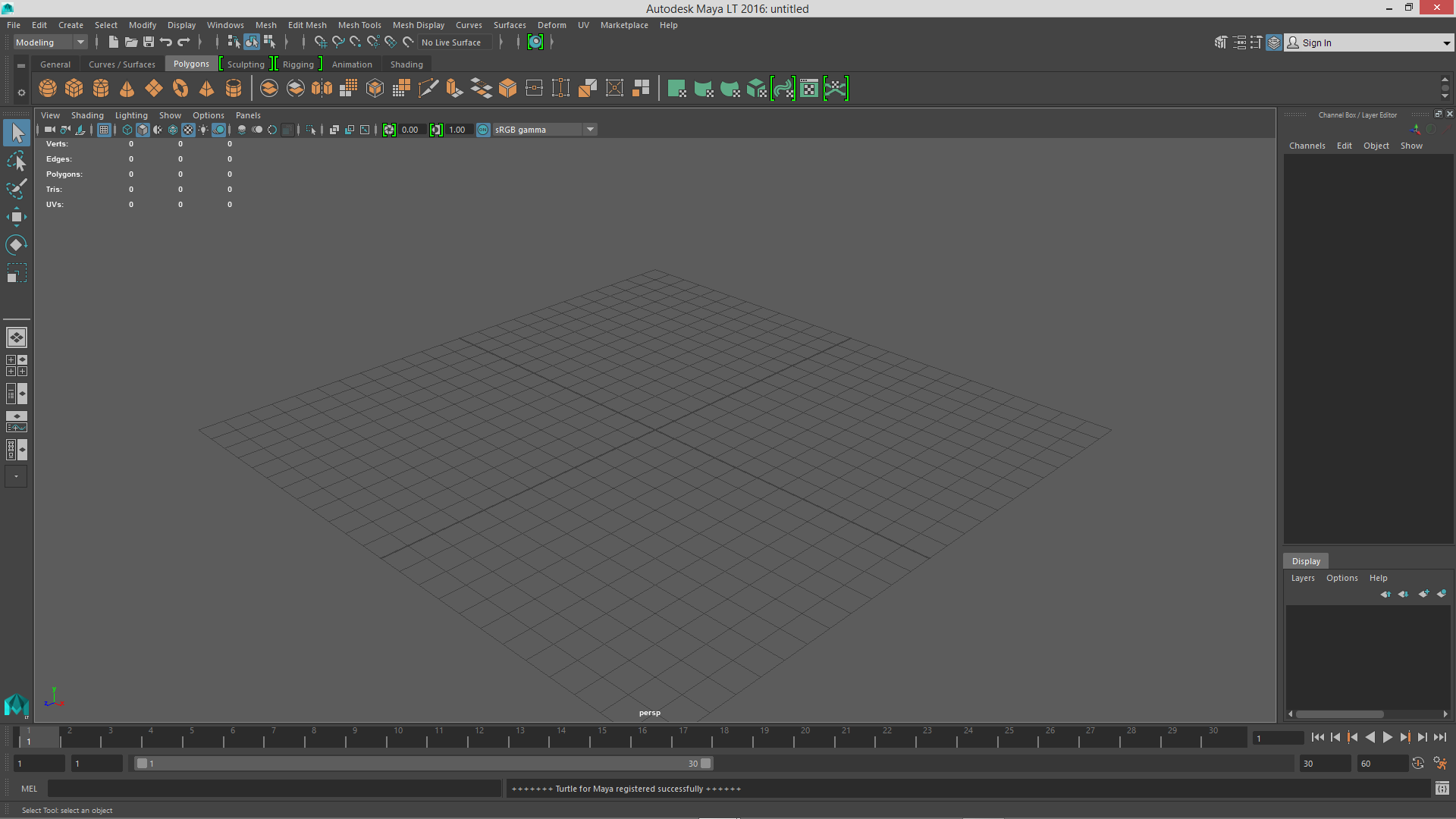The width and height of the screenshot is (1456, 819).
Task: Open the Mesh Tools menu
Action: point(359,25)
